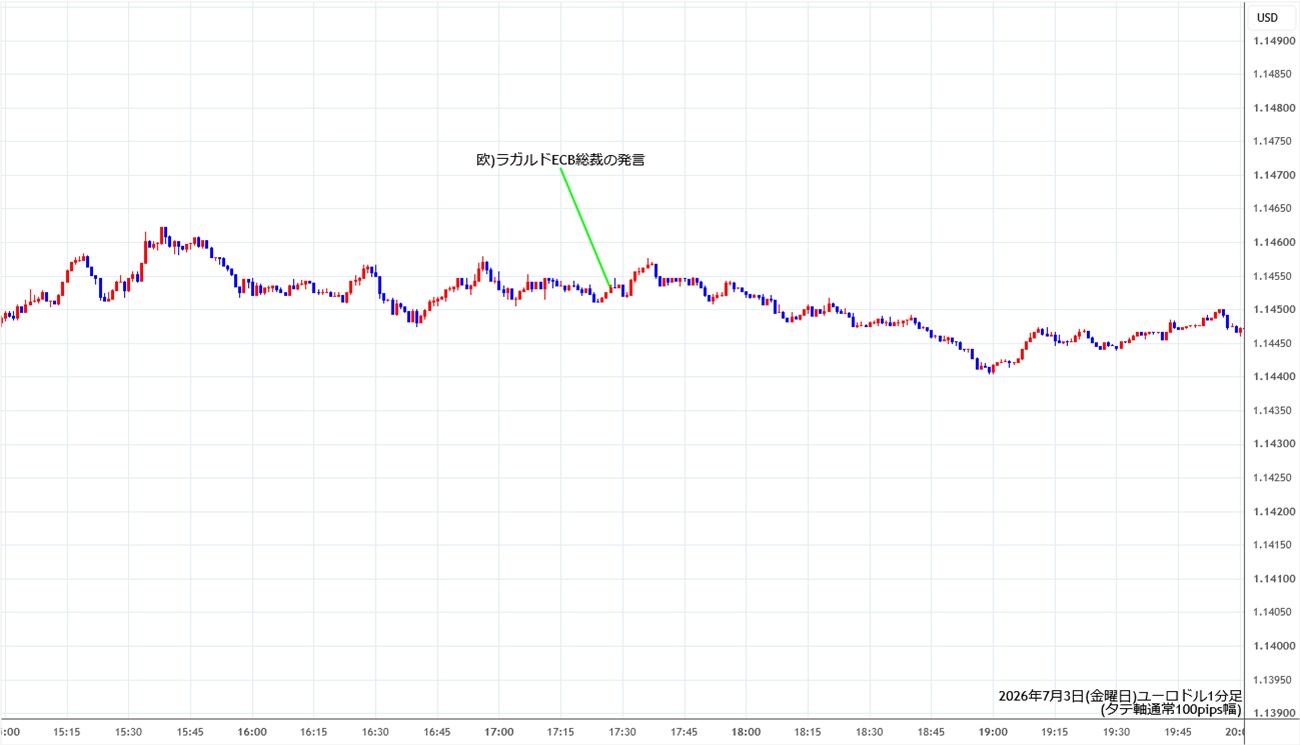This screenshot has height=745, width=1300.
Task: Select the 1.14700 price axis value
Action: click(x=1274, y=175)
